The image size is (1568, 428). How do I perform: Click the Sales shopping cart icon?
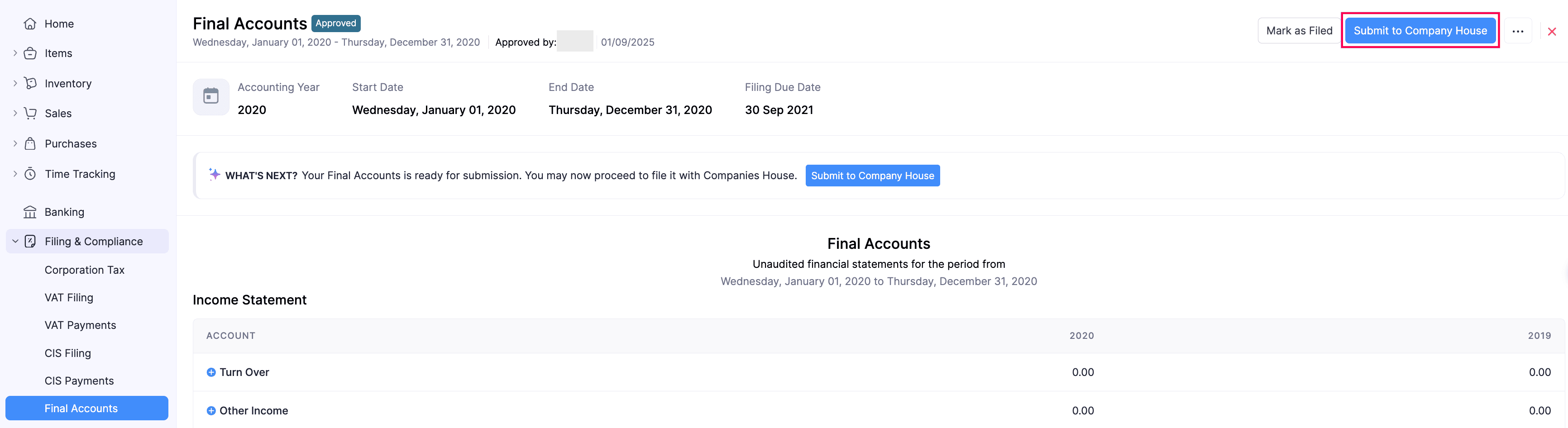[x=30, y=113]
